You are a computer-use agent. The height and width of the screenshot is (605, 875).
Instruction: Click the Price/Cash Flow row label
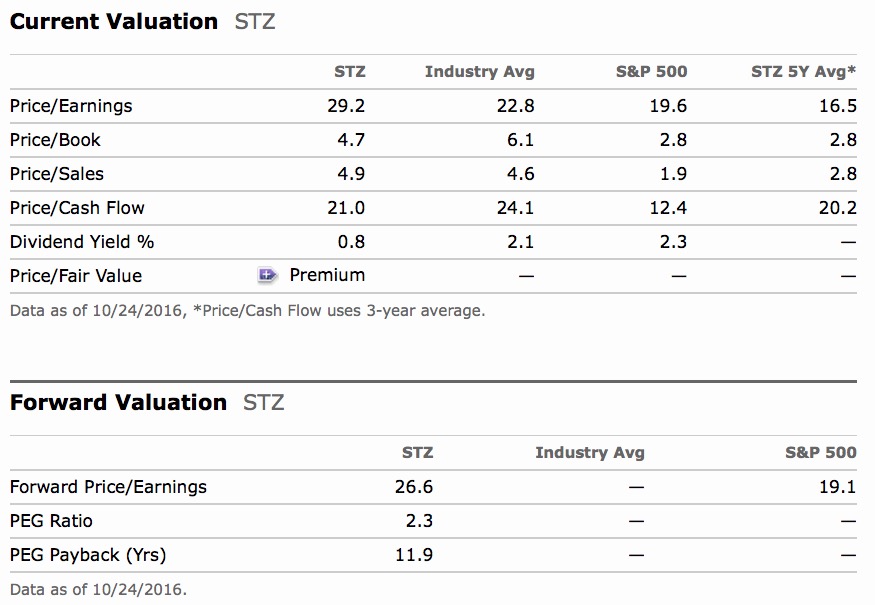[77, 208]
